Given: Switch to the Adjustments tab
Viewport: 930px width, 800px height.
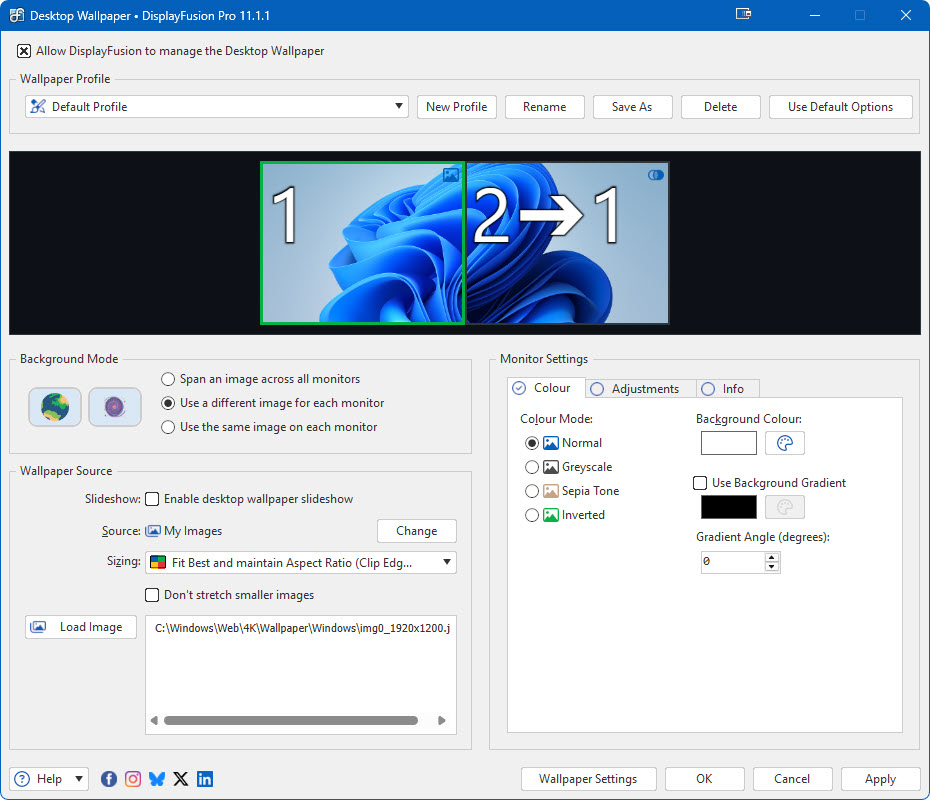Looking at the screenshot, I should 636,389.
